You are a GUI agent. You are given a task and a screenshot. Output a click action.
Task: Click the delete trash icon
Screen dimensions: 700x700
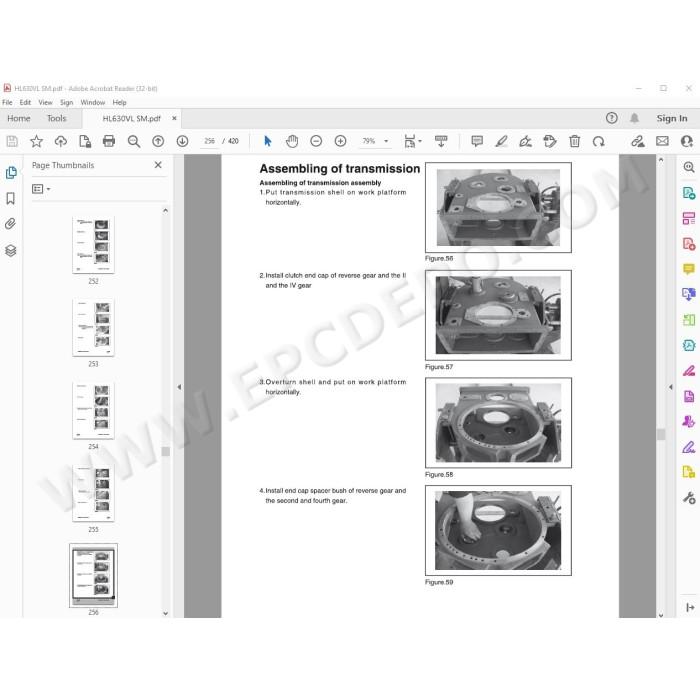point(575,142)
